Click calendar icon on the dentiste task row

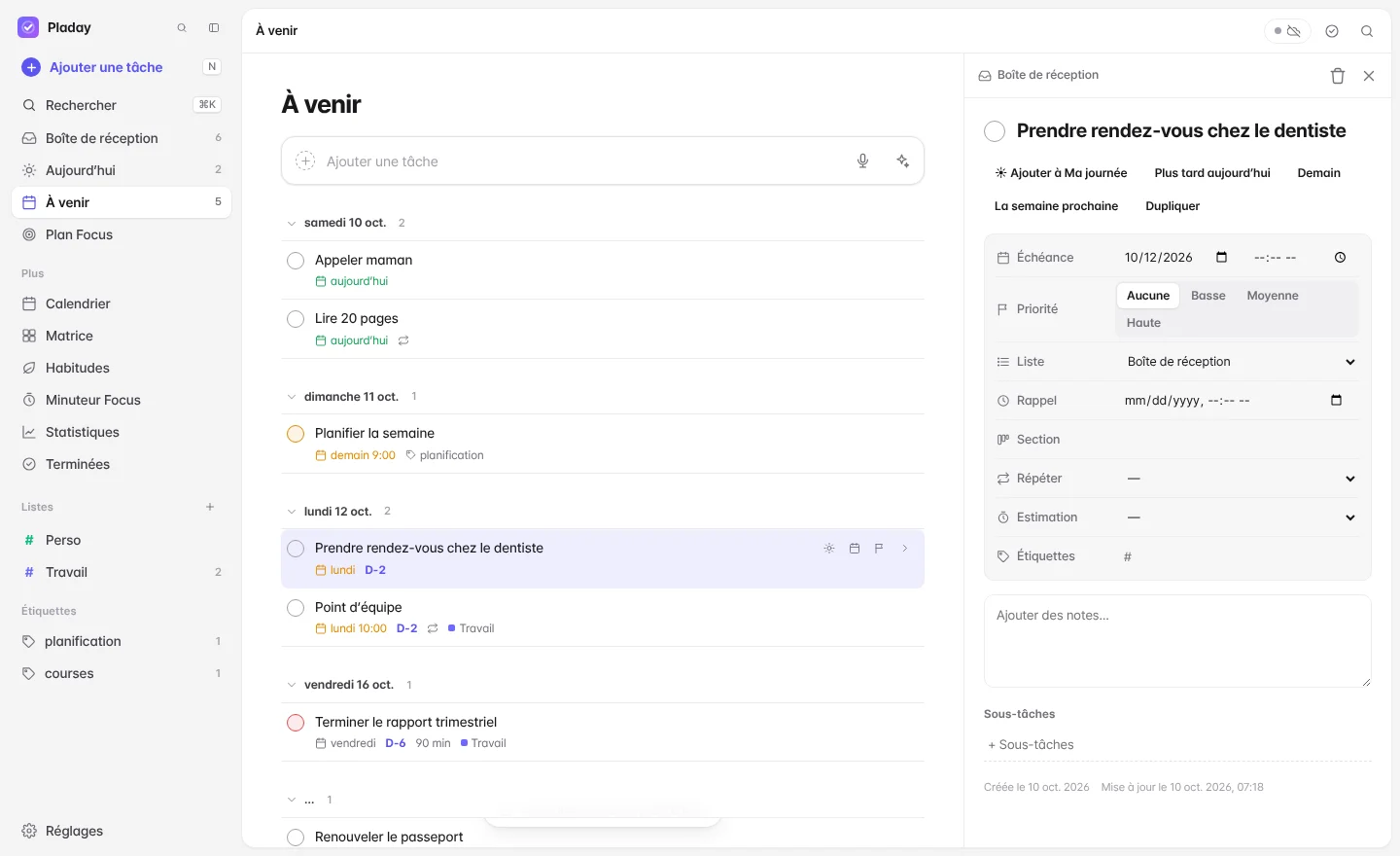coord(855,549)
